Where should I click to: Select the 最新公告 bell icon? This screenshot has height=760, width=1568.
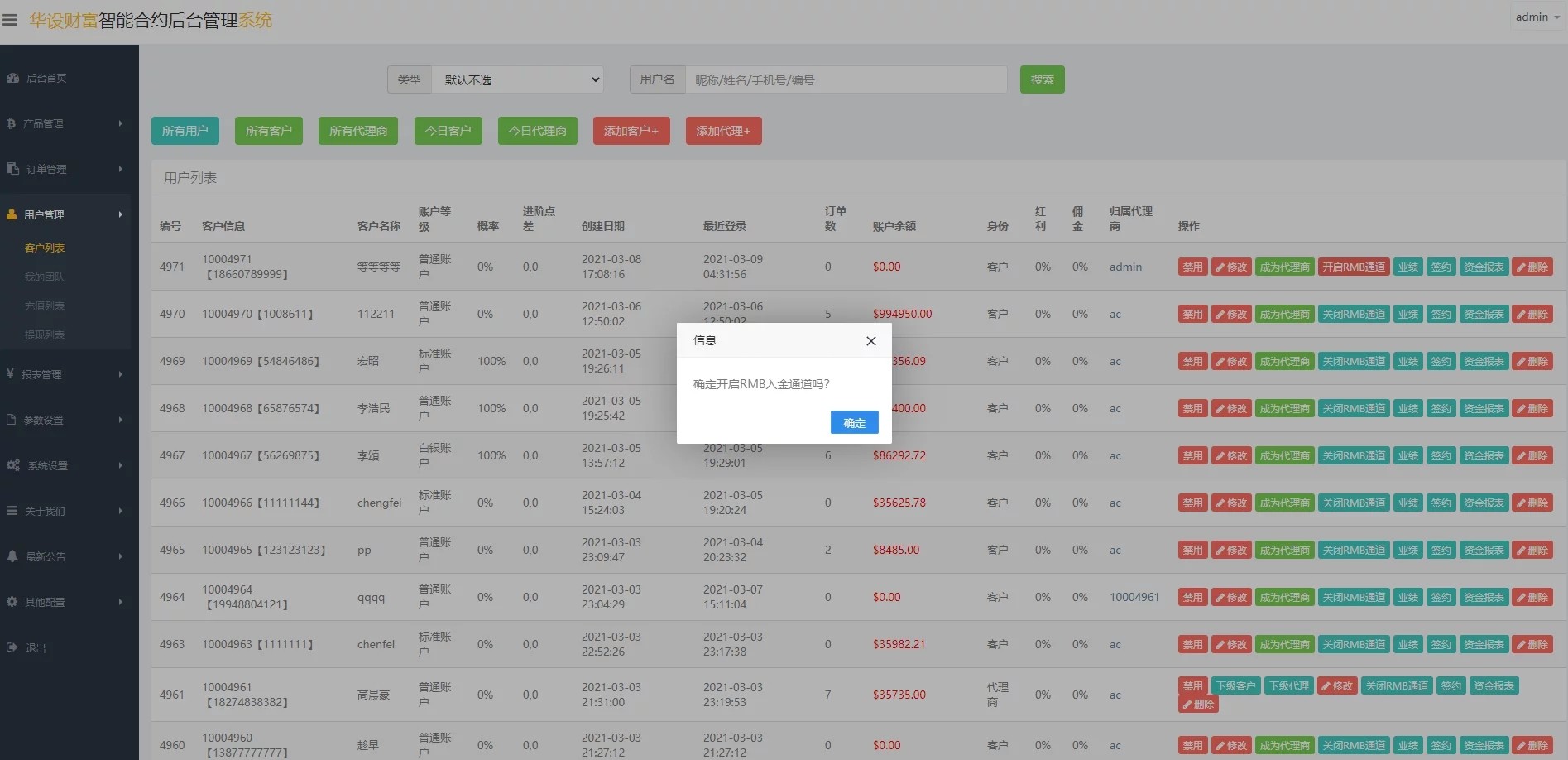12,556
